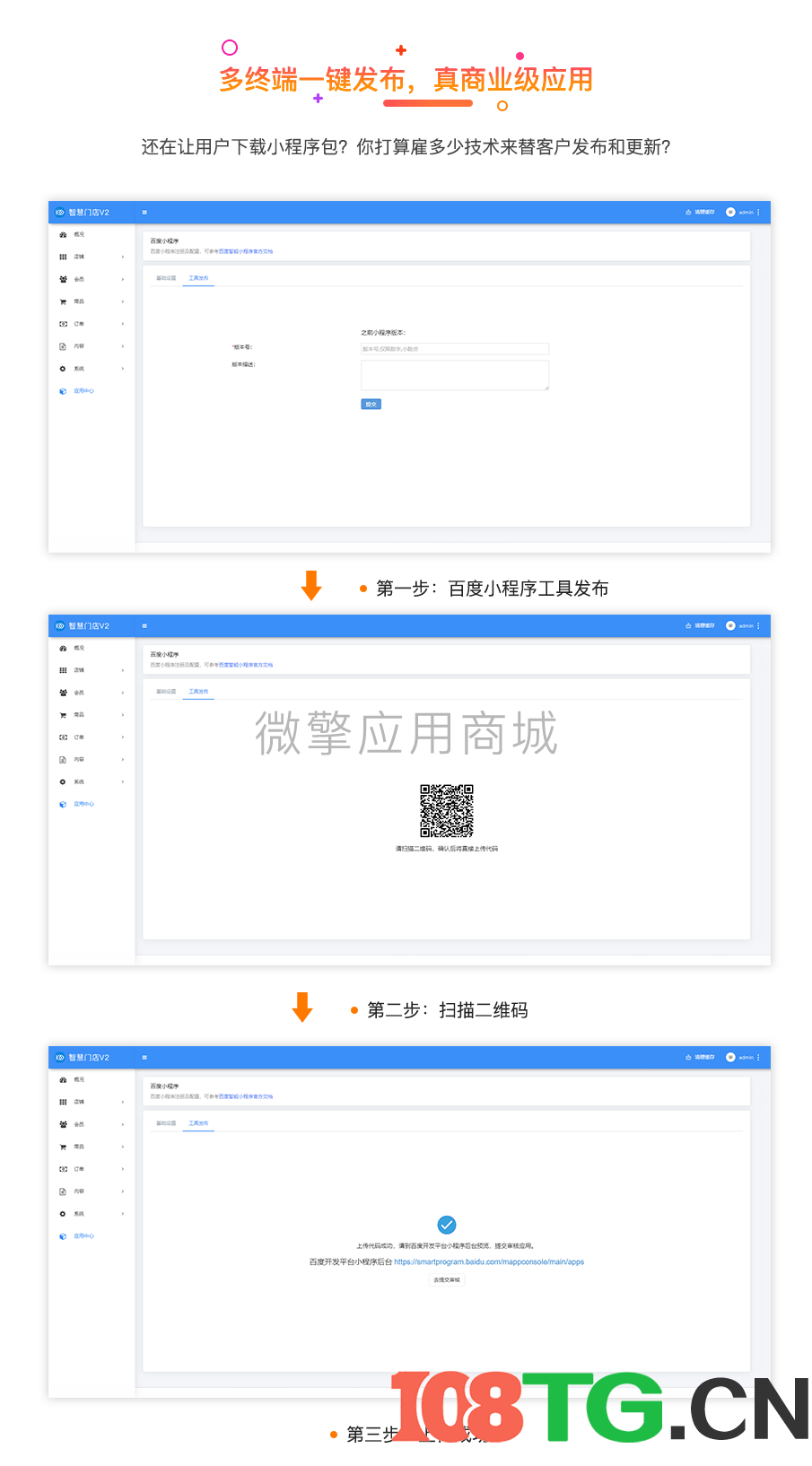Expand the 店铺 chevron in the version-form screen
This screenshot has width=812, height=1466.
[123, 257]
